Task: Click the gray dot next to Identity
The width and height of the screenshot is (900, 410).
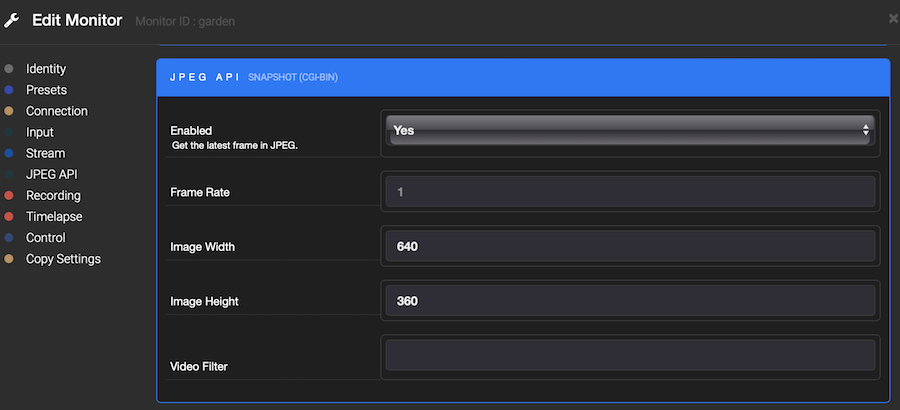Action: point(9,69)
